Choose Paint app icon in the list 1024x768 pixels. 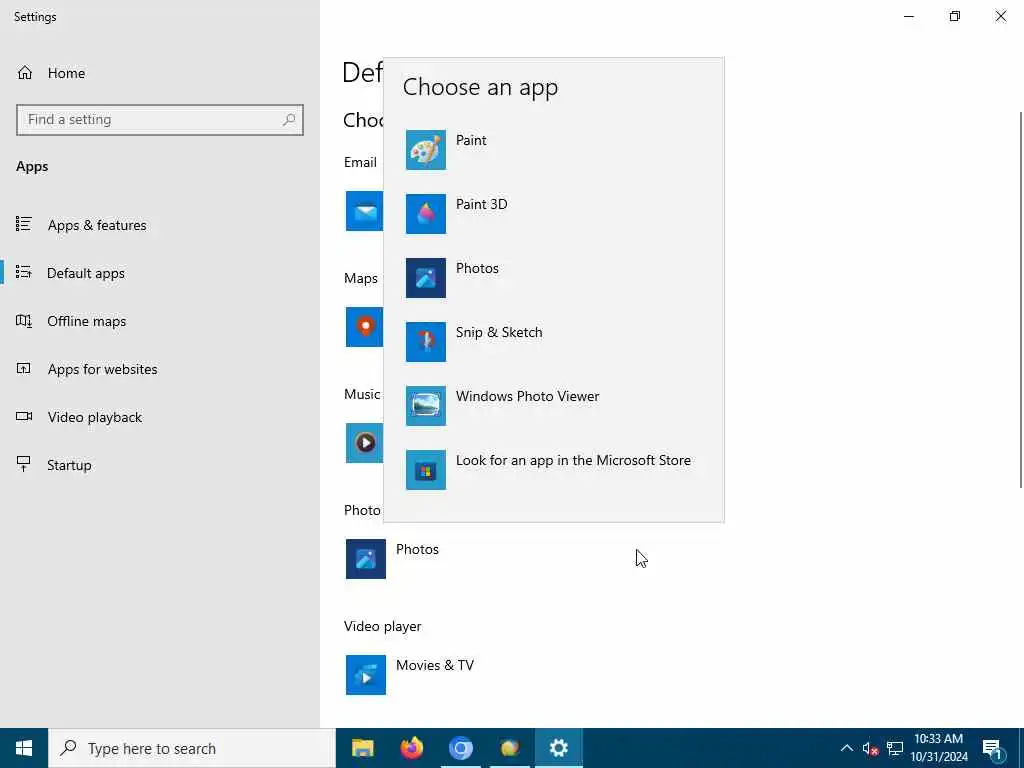pyautogui.click(x=426, y=150)
